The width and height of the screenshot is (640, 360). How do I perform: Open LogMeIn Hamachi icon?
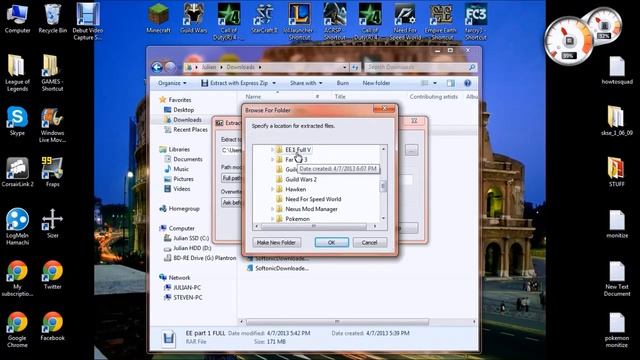17,227
